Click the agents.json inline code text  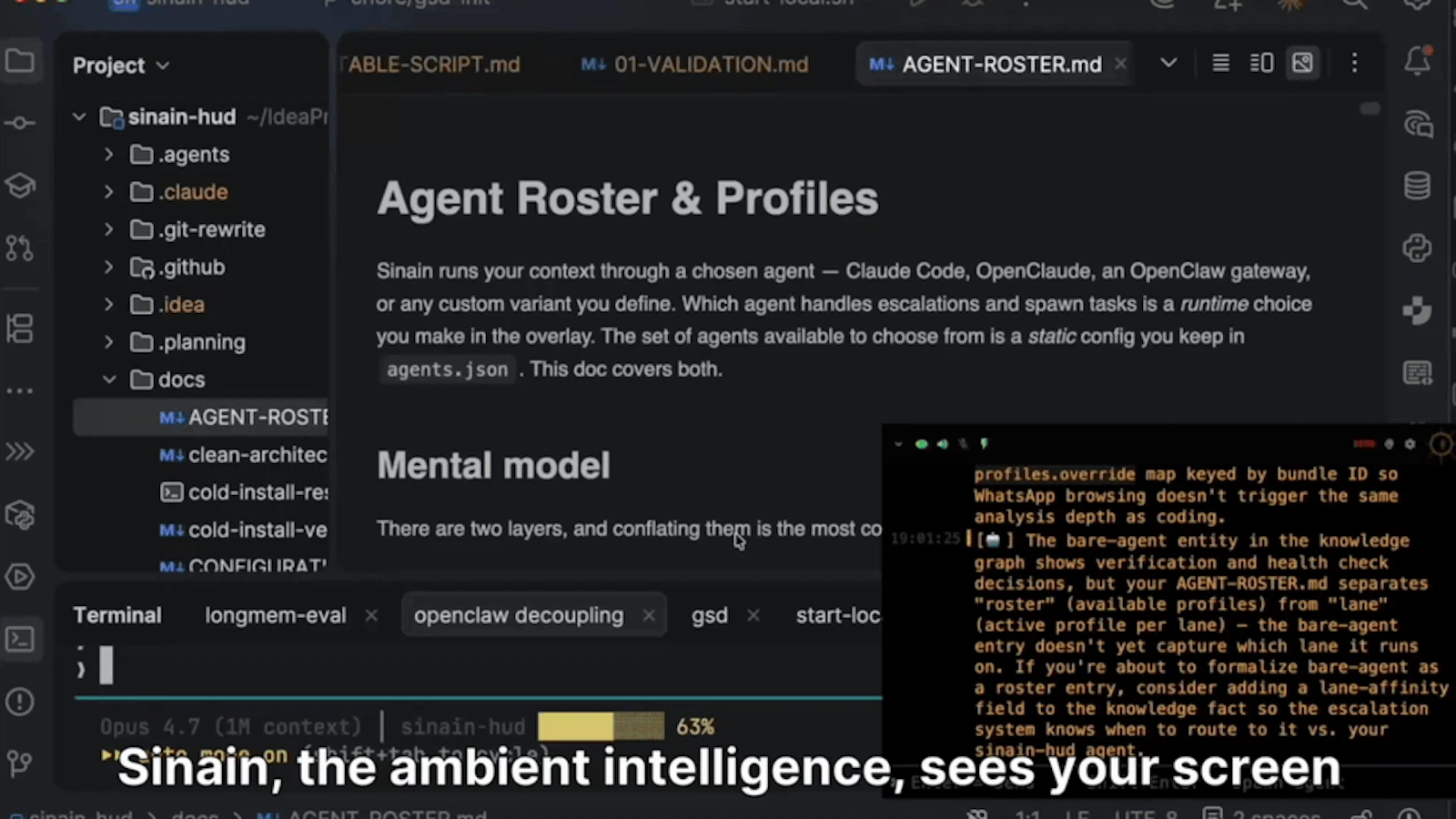click(x=447, y=369)
